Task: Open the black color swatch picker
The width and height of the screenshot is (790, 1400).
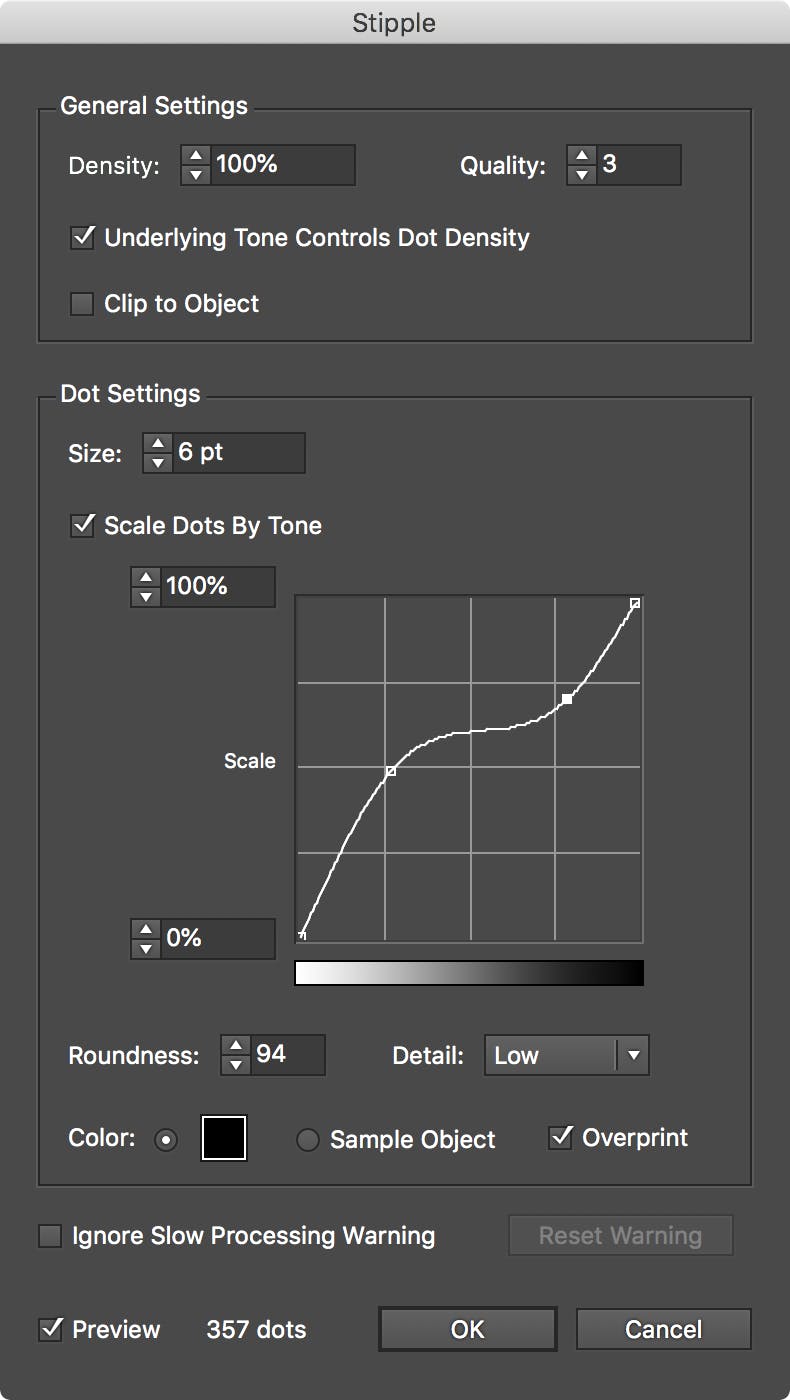Action: [x=223, y=1138]
